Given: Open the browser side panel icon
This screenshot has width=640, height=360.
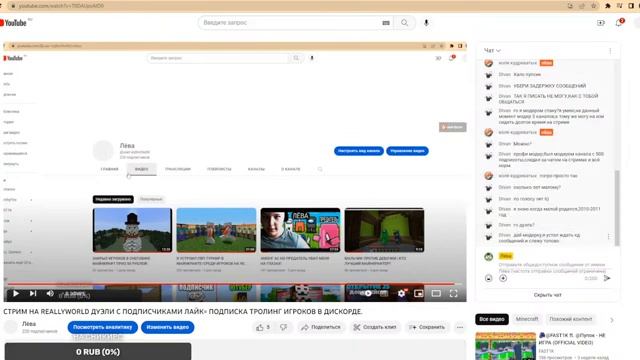Looking at the screenshot, I should 631,6.
